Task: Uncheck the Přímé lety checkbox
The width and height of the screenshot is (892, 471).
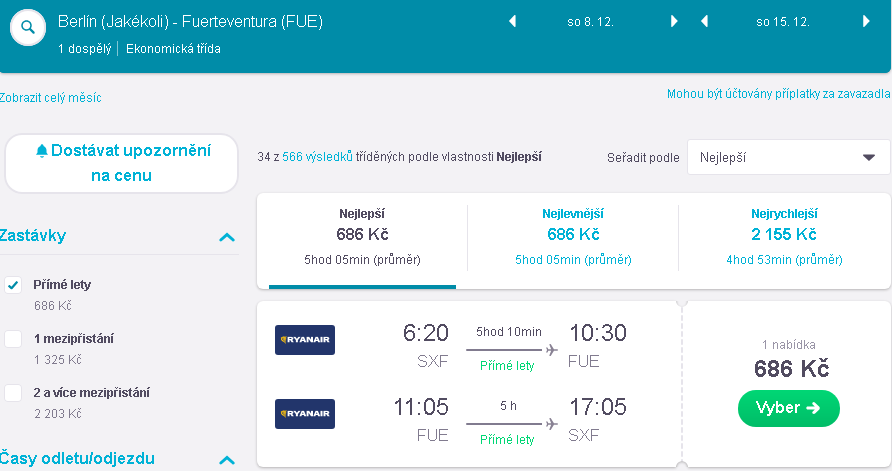Action: pos(13,284)
